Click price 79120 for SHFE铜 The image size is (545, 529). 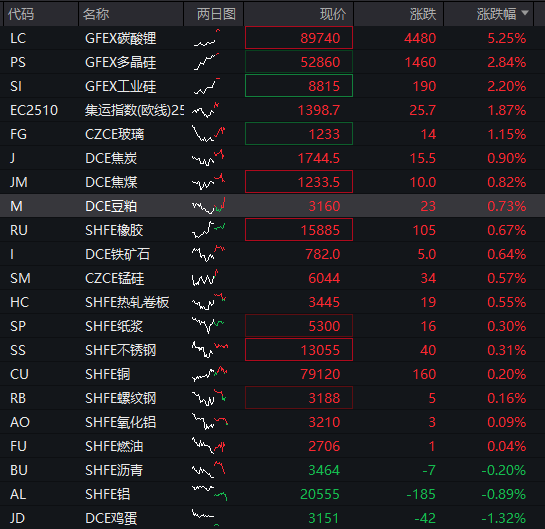tap(320, 374)
